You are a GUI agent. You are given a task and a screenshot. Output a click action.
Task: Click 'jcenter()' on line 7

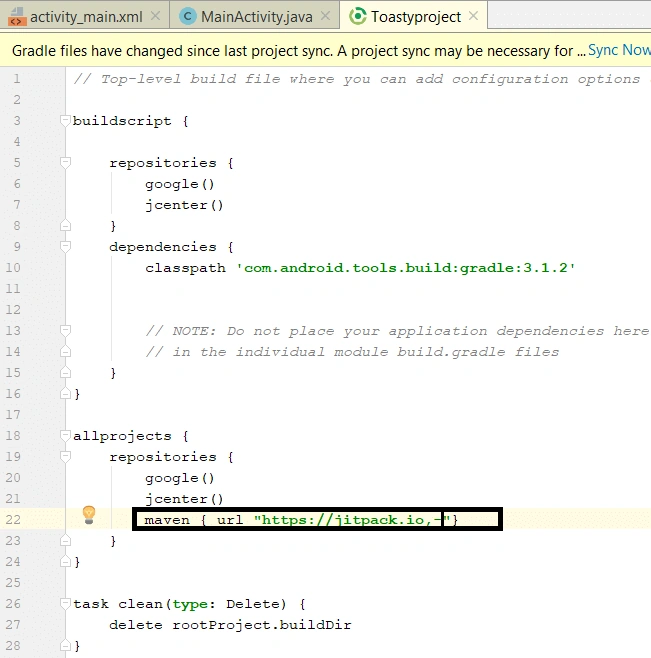tap(184, 205)
